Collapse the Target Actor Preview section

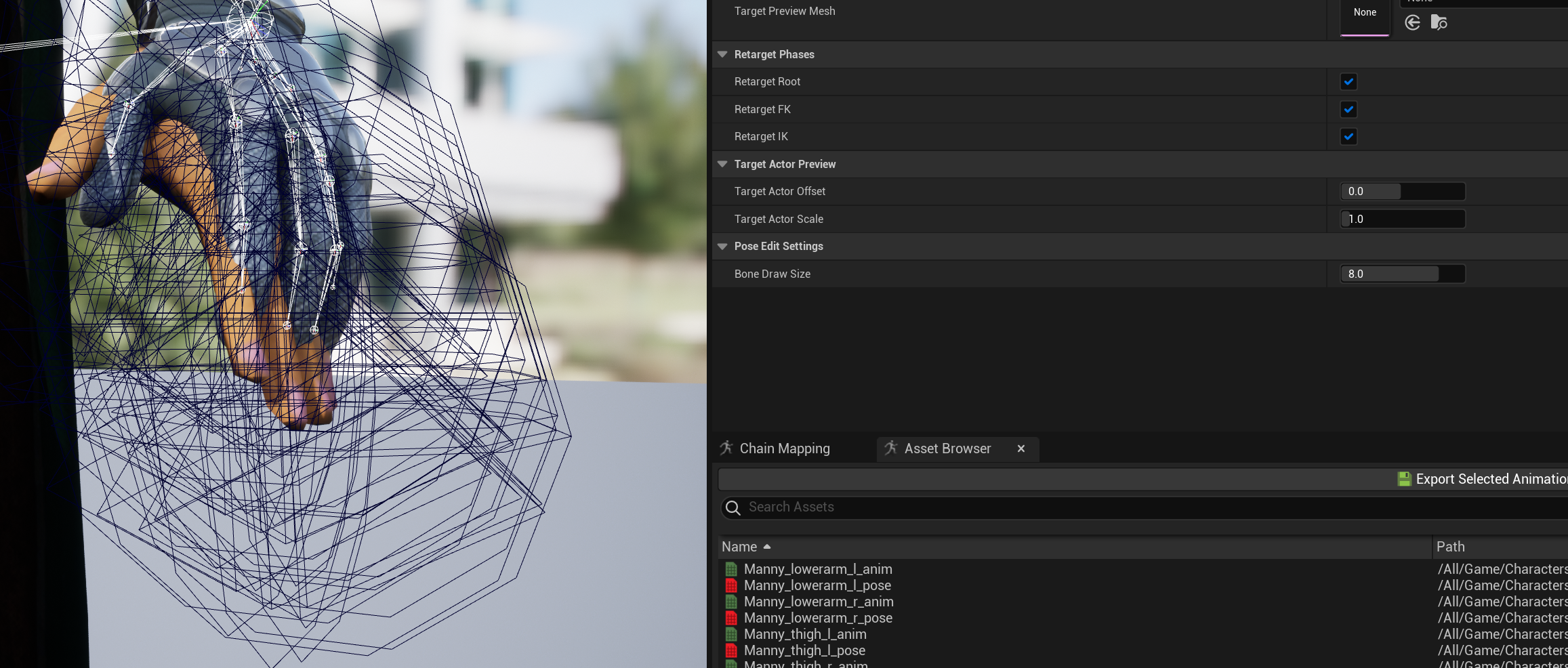point(722,164)
